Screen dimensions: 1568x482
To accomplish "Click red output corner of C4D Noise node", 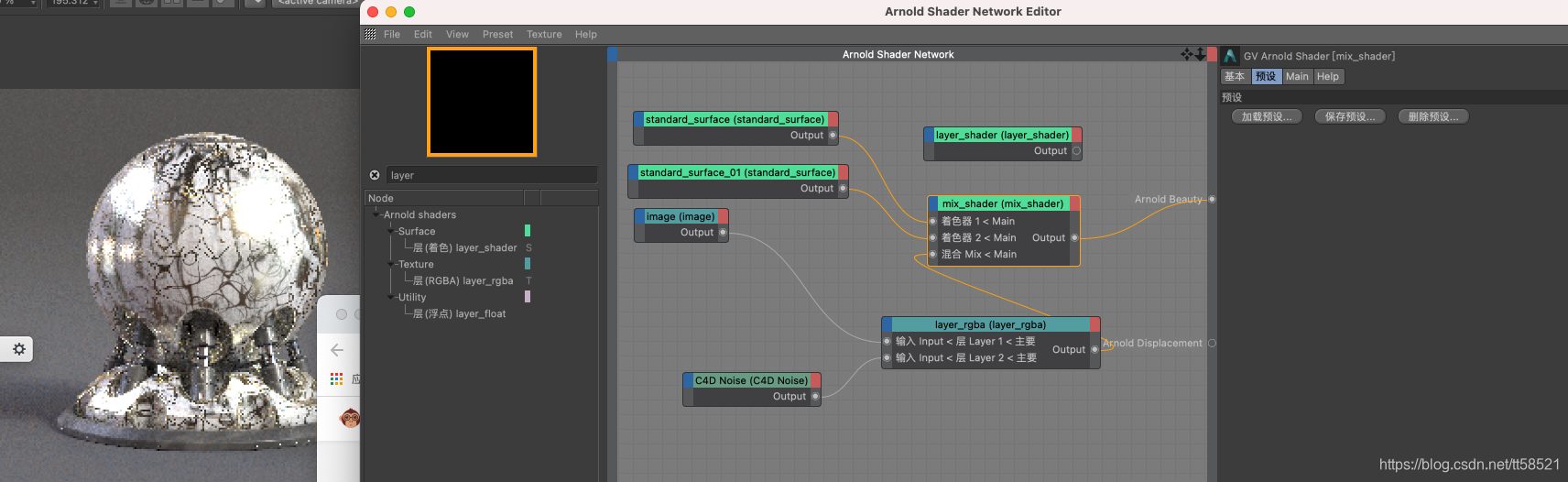I will point(815,380).
